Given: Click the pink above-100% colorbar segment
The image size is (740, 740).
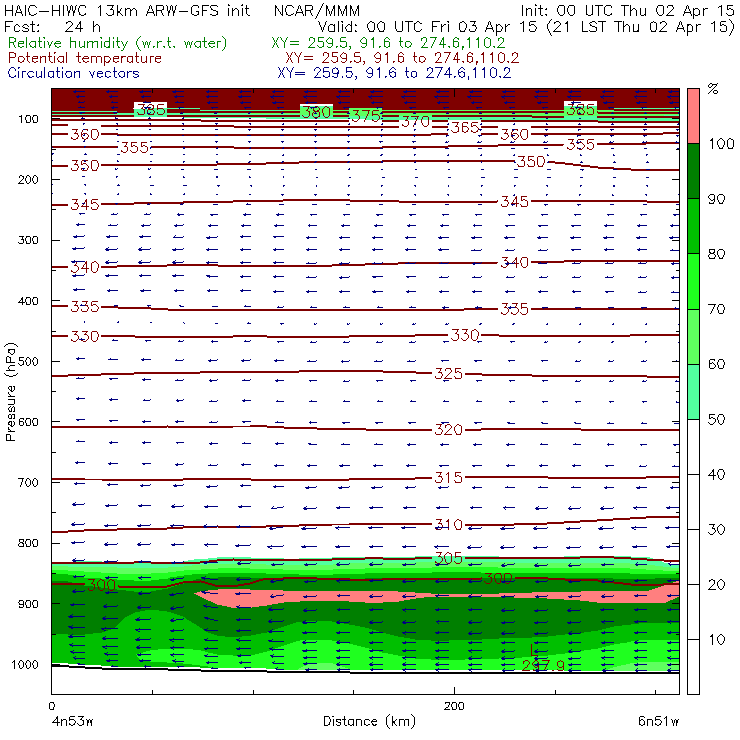Looking at the screenshot, I should [x=693, y=116].
